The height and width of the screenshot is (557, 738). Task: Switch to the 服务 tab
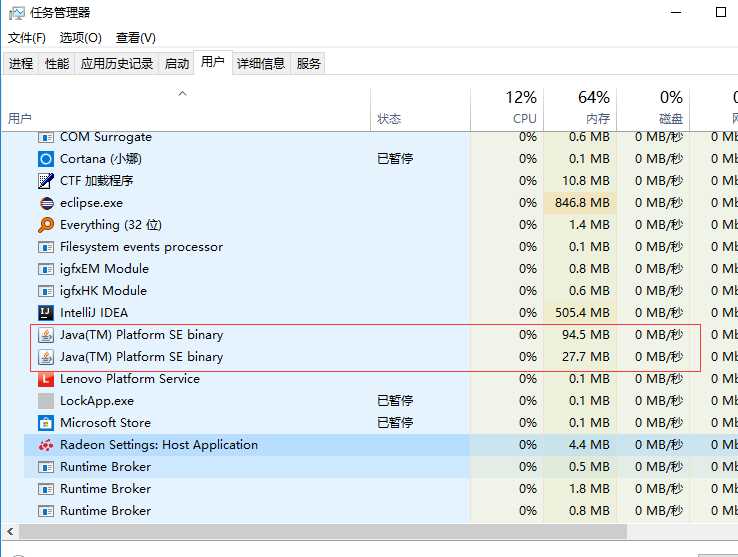(x=308, y=64)
